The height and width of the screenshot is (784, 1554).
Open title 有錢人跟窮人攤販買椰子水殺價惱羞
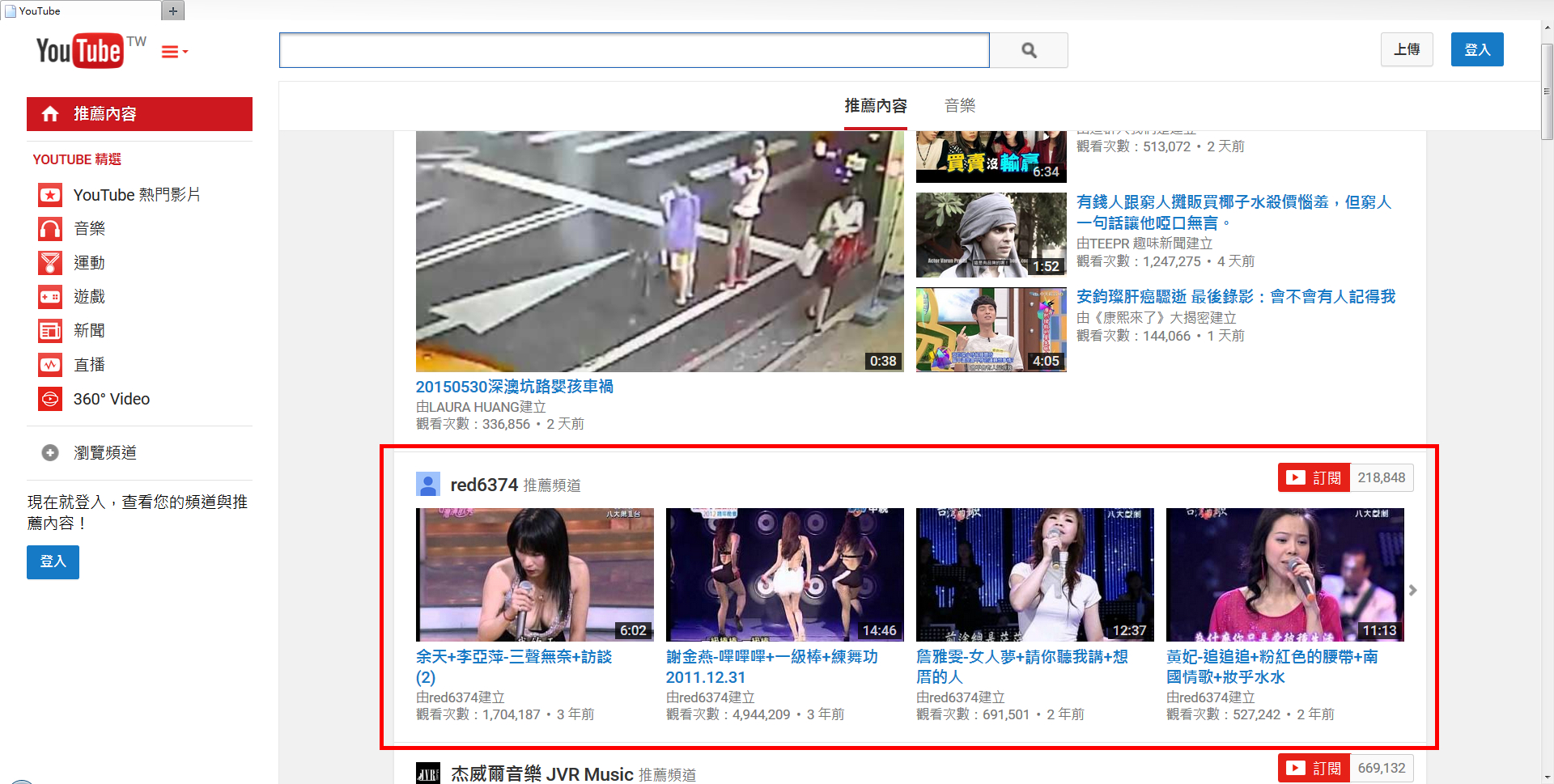coord(1233,212)
